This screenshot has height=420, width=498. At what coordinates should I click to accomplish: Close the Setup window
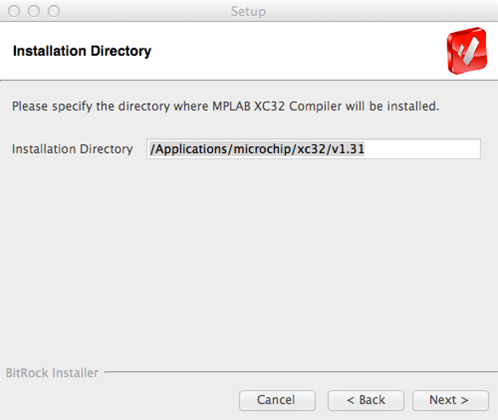[x=14, y=11]
